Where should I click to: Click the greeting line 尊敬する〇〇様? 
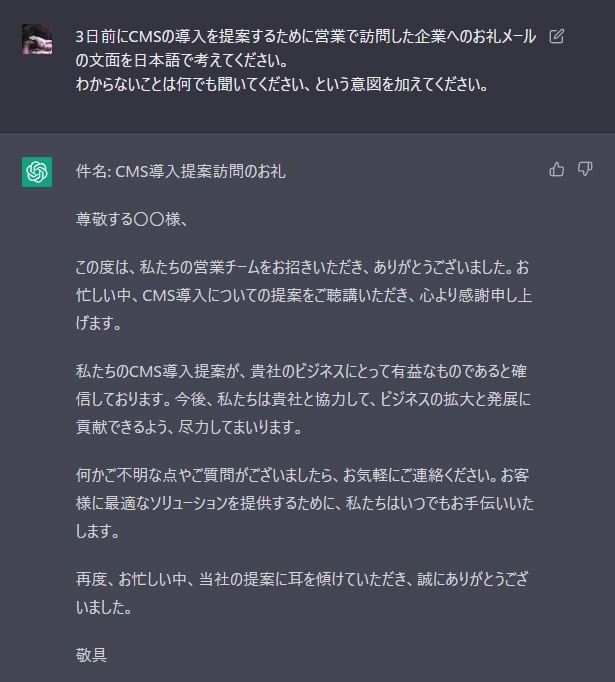(x=132, y=219)
